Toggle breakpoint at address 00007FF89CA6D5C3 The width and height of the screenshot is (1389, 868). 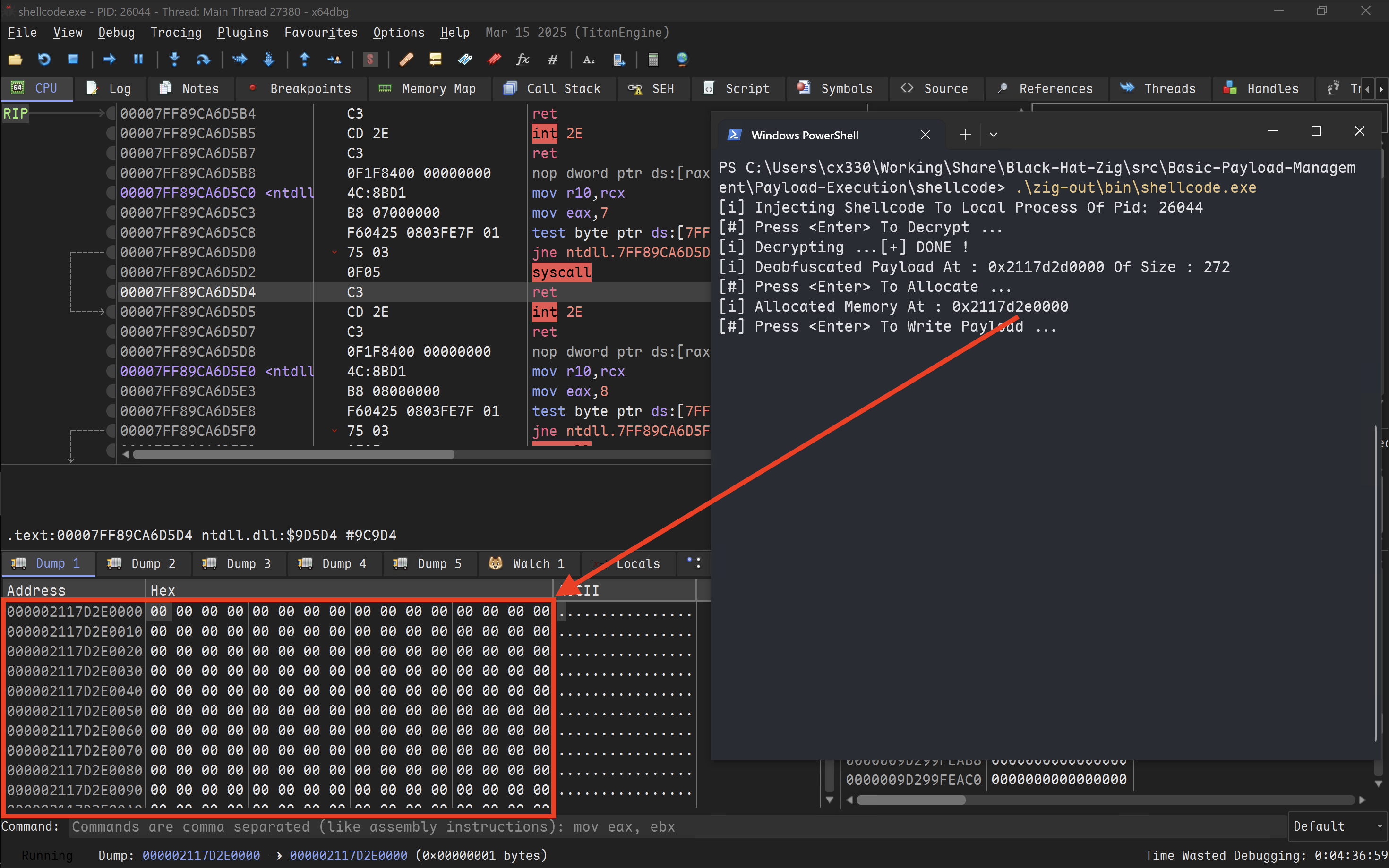click(111, 213)
